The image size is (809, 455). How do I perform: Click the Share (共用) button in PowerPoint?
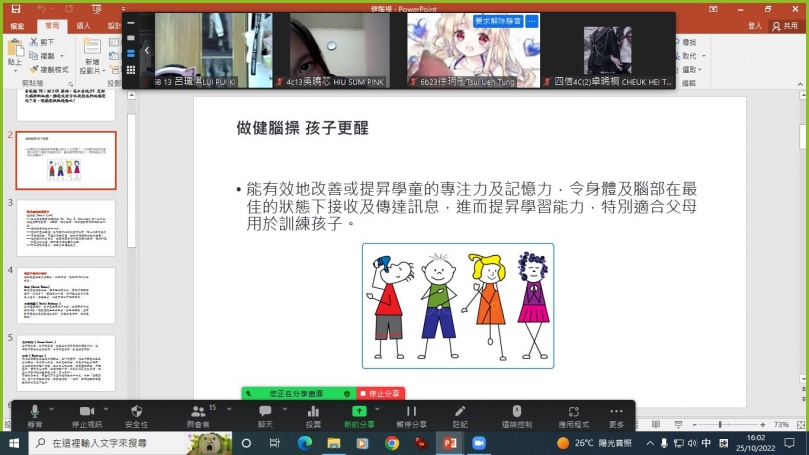785,26
